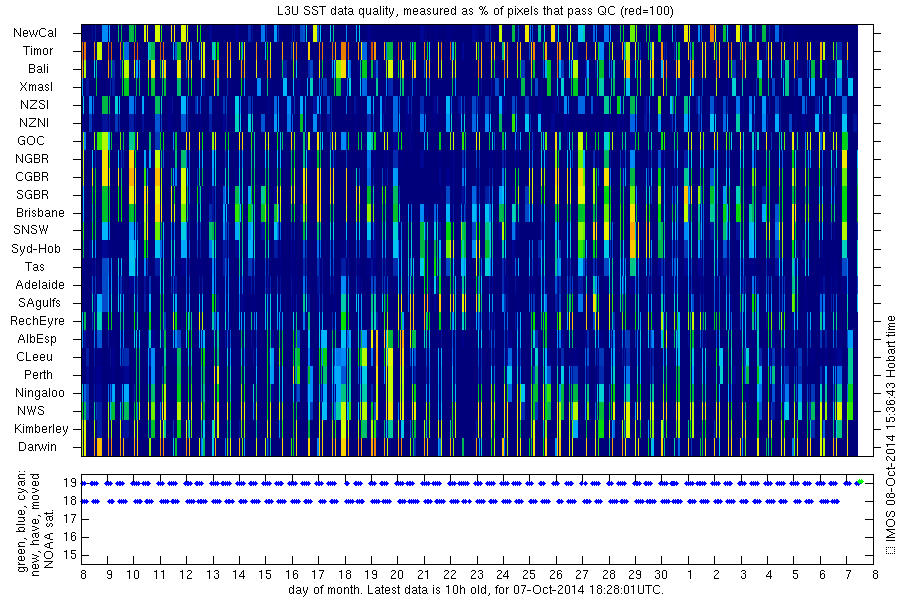Click the RechEyre row label
Screen dimensions: 900x600
37,320
